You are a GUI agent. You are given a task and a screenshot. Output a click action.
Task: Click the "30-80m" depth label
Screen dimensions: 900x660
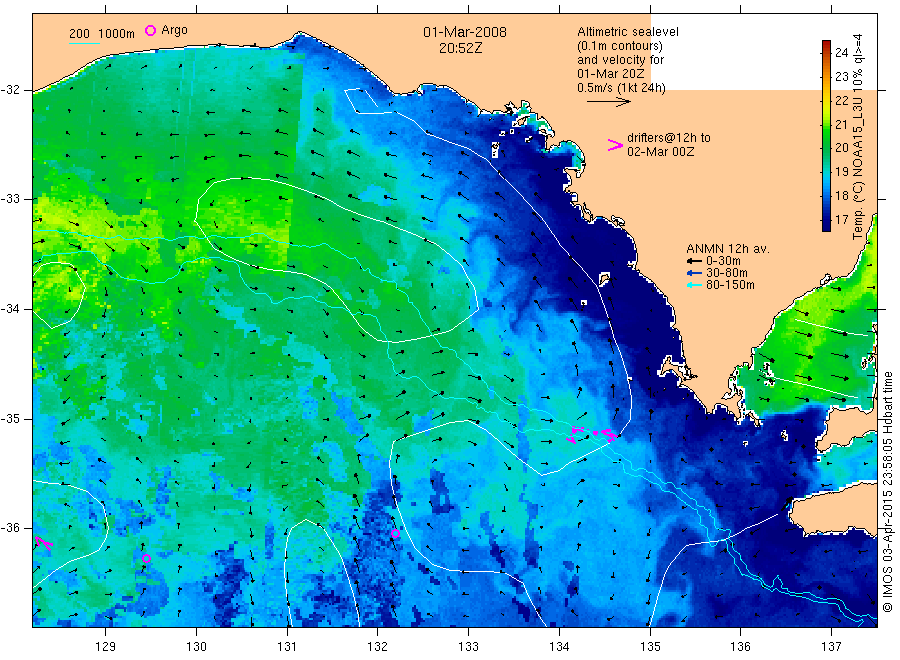[727, 273]
